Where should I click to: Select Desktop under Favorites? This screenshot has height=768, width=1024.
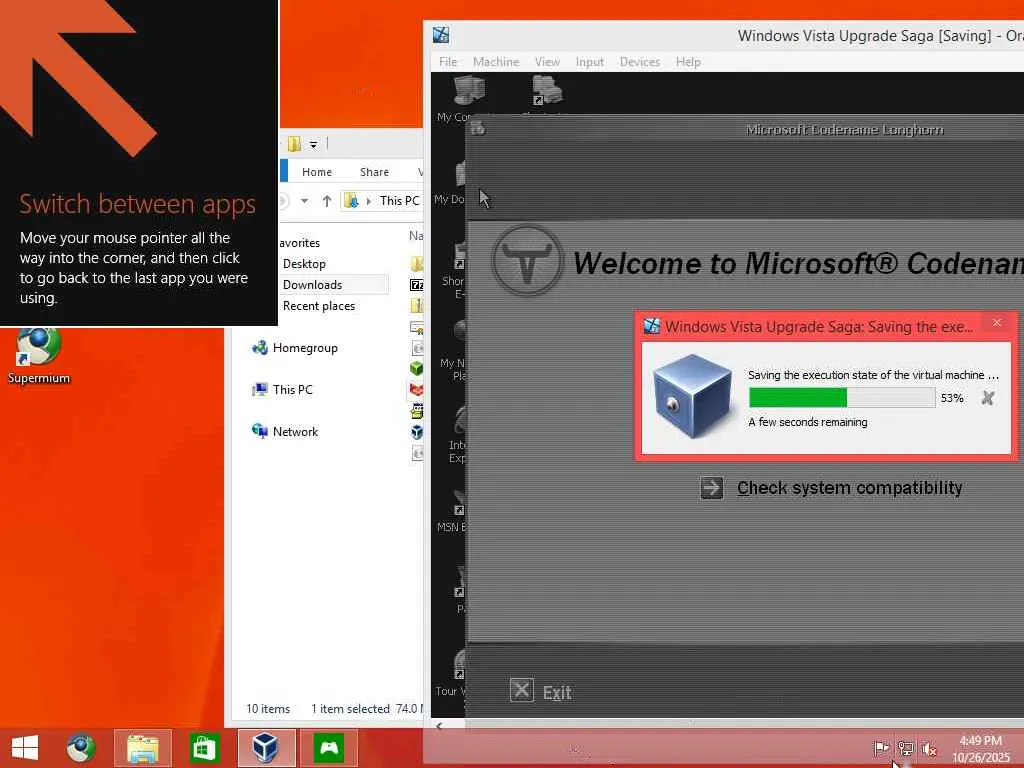point(304,264)
